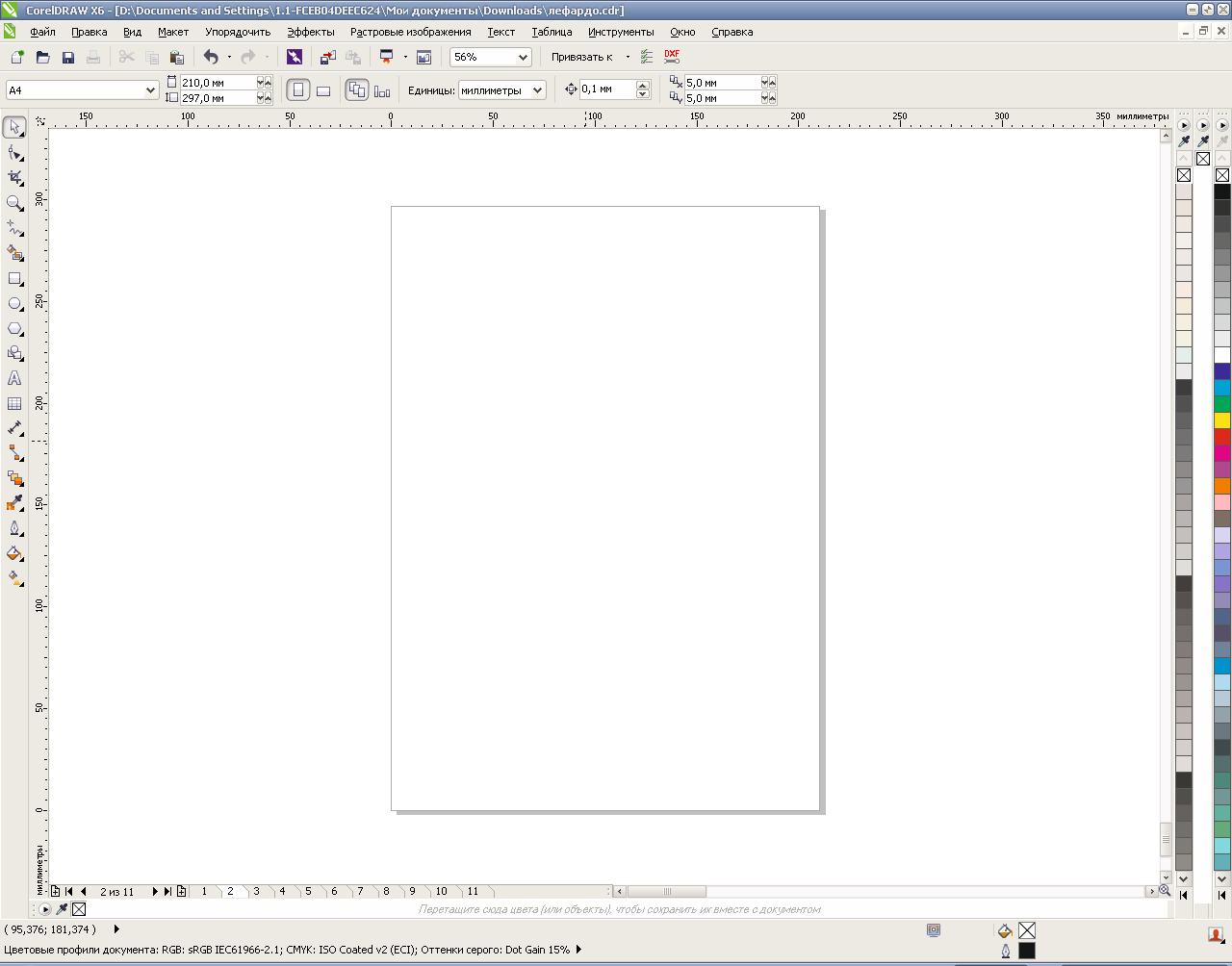Select the Rectangle tool
The width and height of the screenshot is (1232, 966).
(x=14, y=278)
